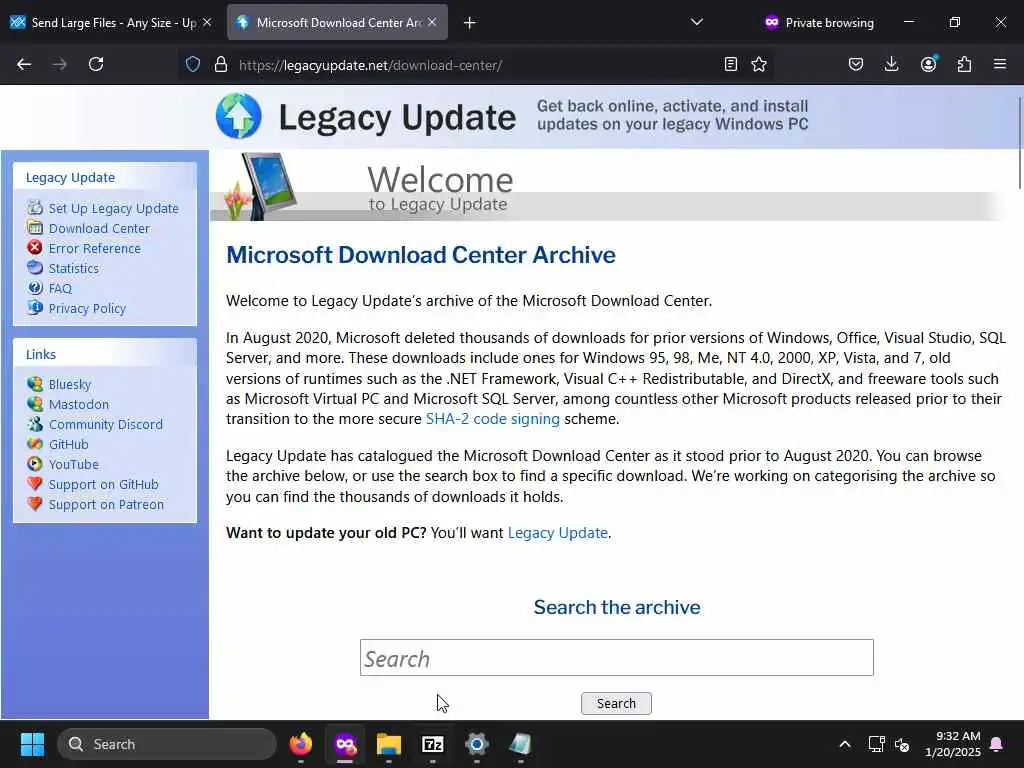
Task: Open the Statistics sidebar link
Action: coord(74,268)
